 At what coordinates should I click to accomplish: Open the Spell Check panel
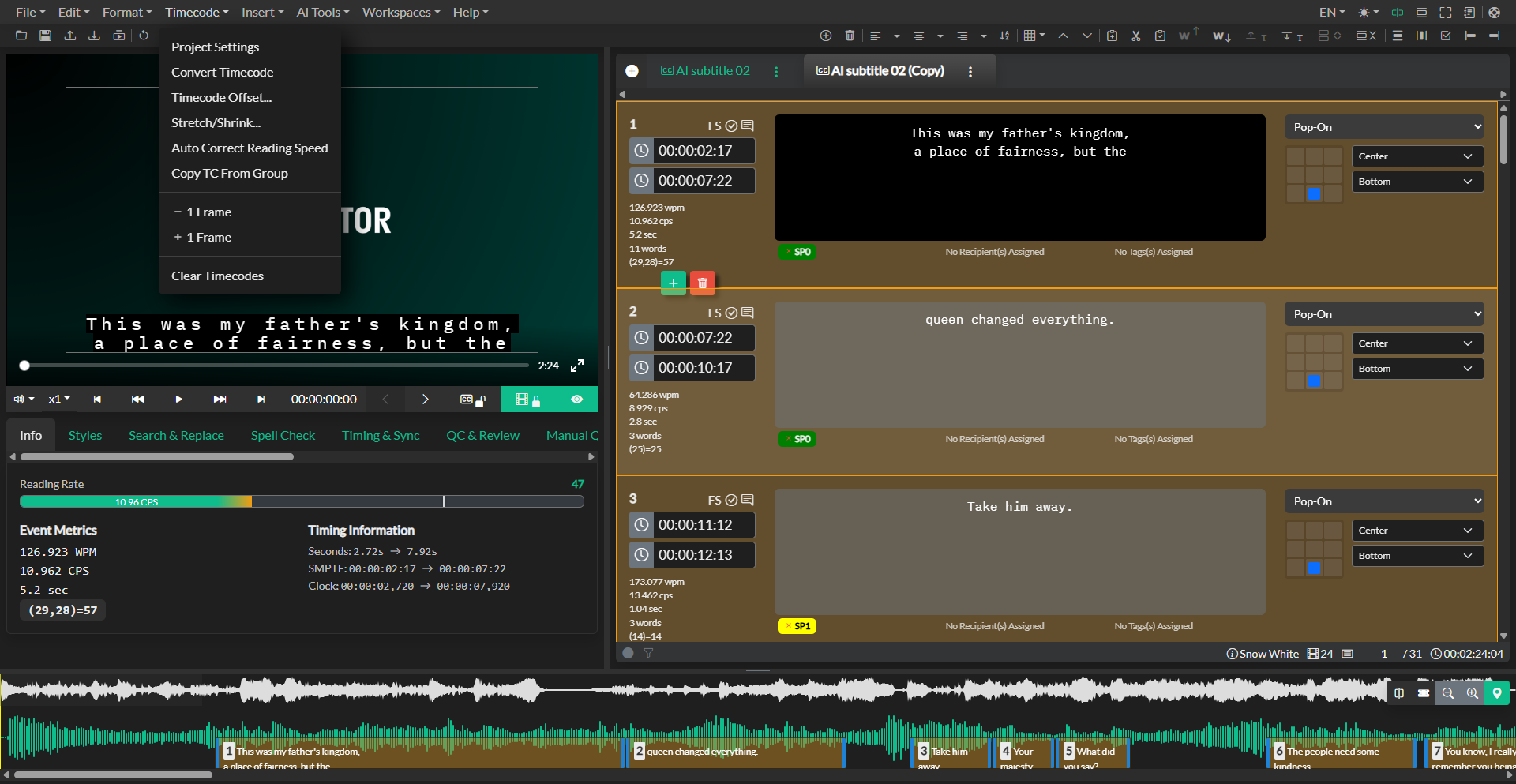(282, 435)
